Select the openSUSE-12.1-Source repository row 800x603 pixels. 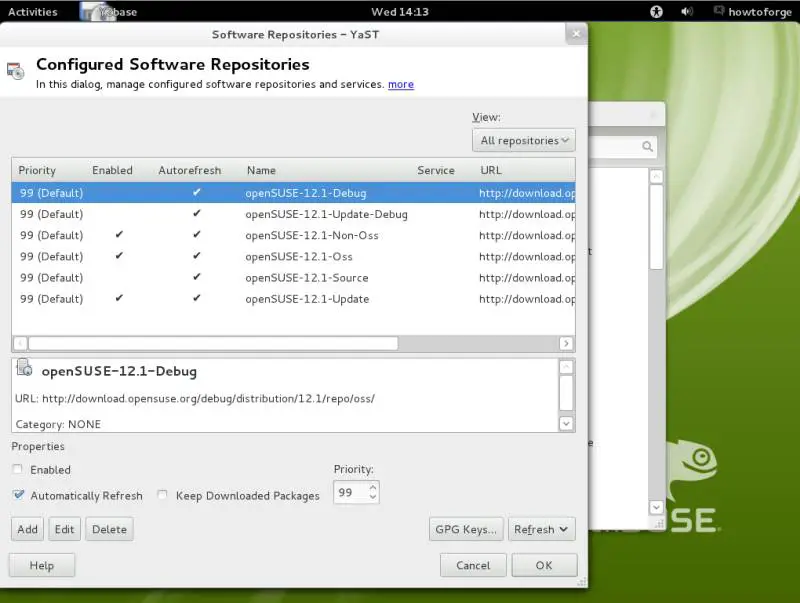coord(293,278)
